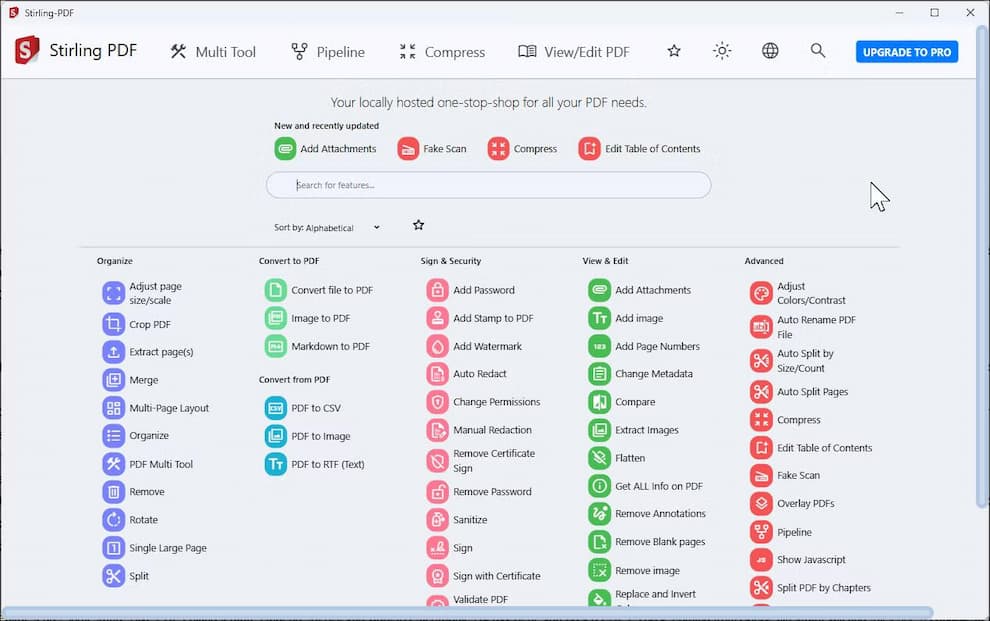Open the Flatten tool icon
Image resolution: width=990 pixels, height=621 pixels.
click(x=599, y=458)
